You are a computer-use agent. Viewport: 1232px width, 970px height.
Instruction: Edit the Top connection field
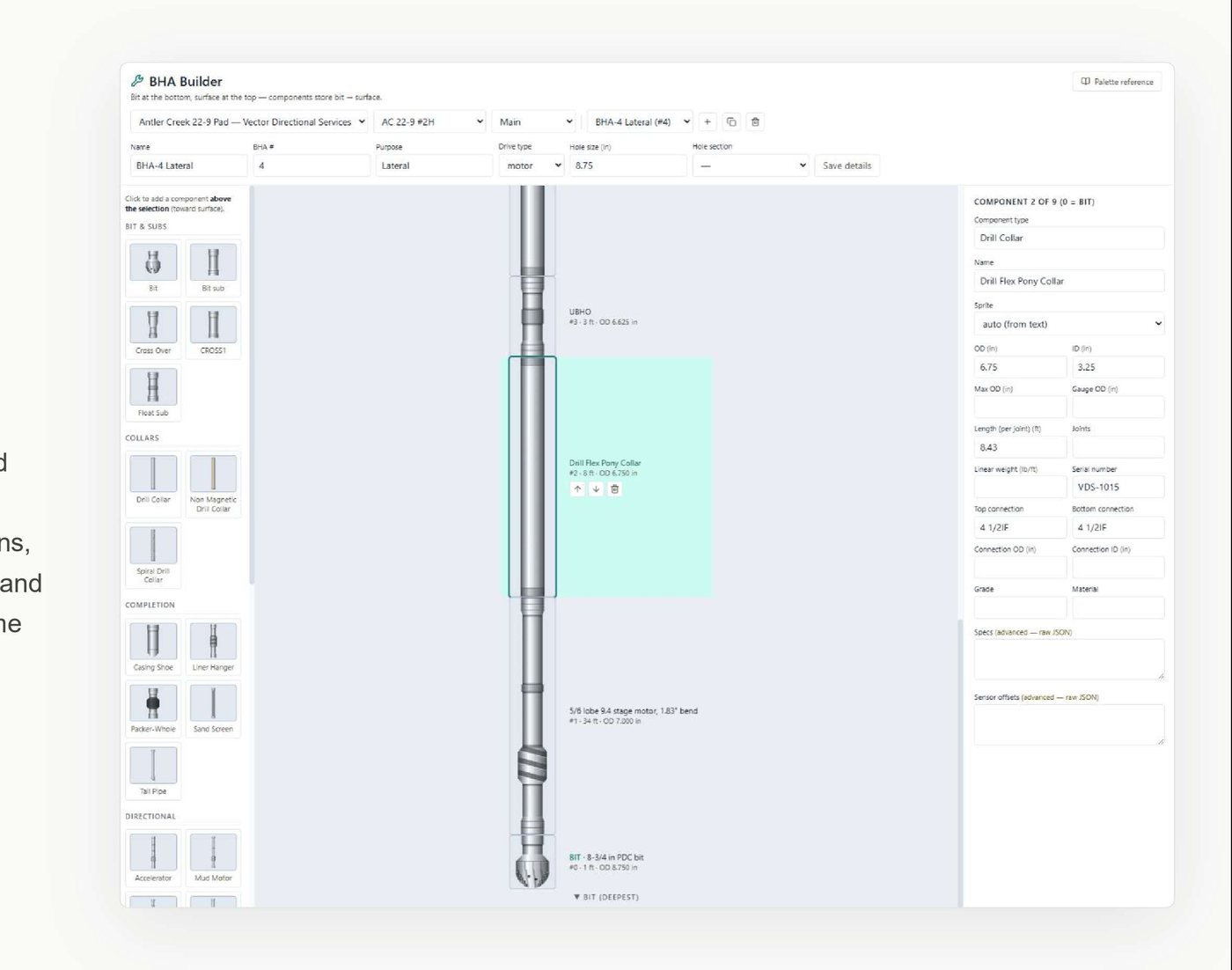(1020, 527)
